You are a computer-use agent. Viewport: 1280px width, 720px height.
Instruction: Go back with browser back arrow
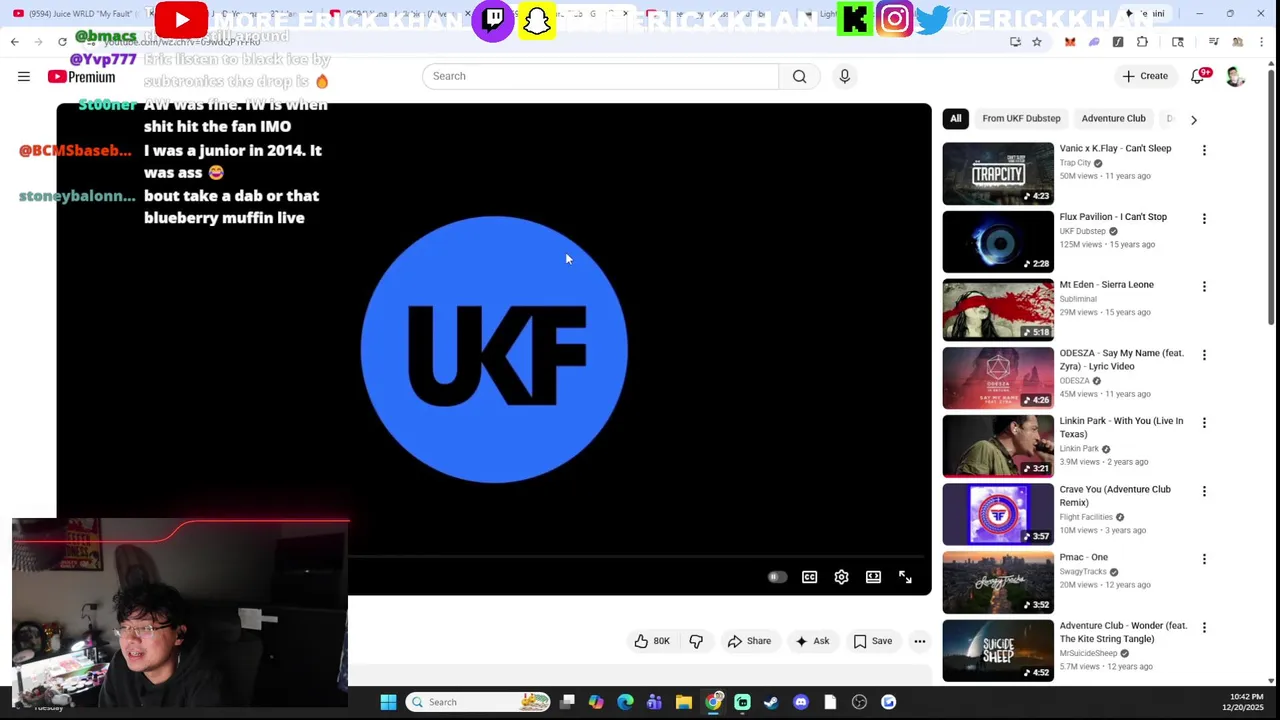coord(14,42)
